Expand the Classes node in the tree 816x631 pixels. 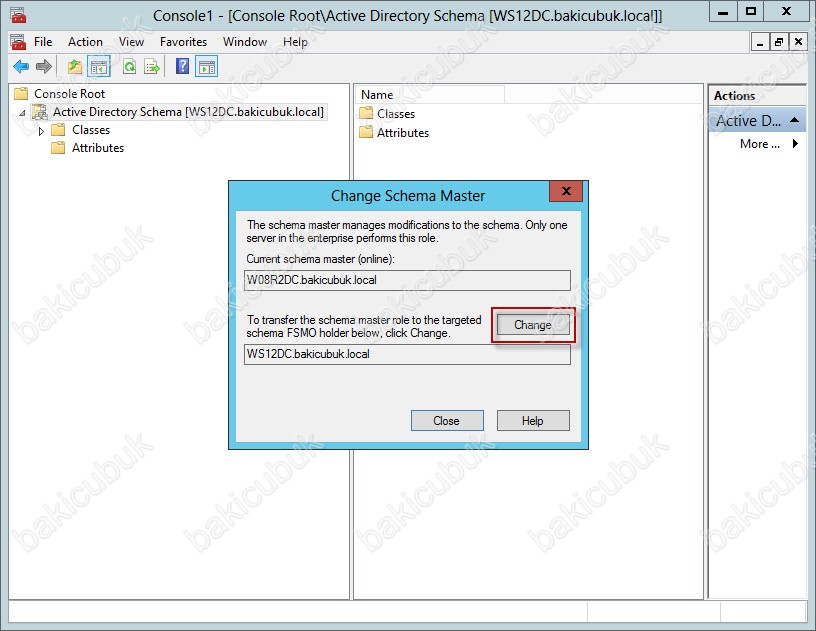(41, 131)
